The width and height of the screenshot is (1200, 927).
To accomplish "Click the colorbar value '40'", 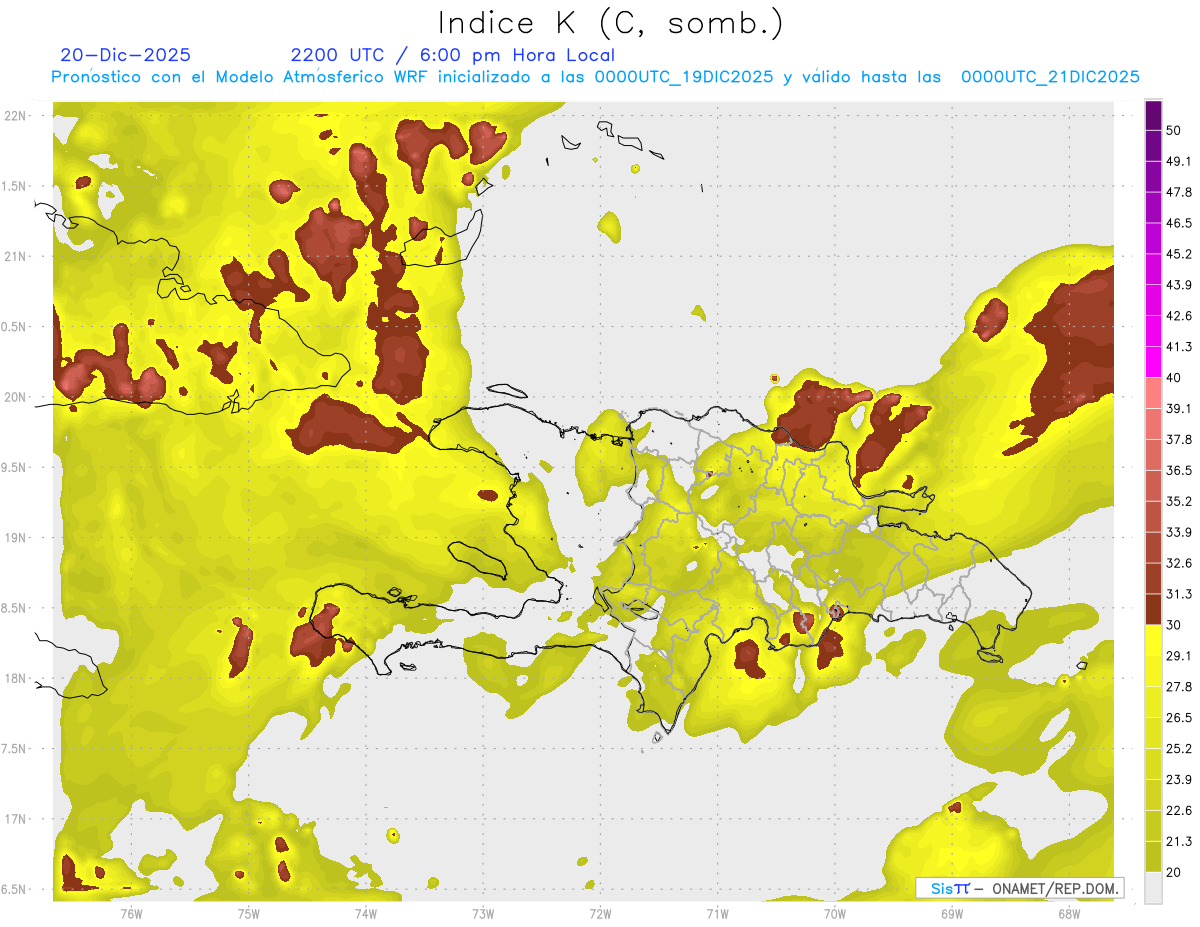I will pyautogui.click(x=1175, y=378).
